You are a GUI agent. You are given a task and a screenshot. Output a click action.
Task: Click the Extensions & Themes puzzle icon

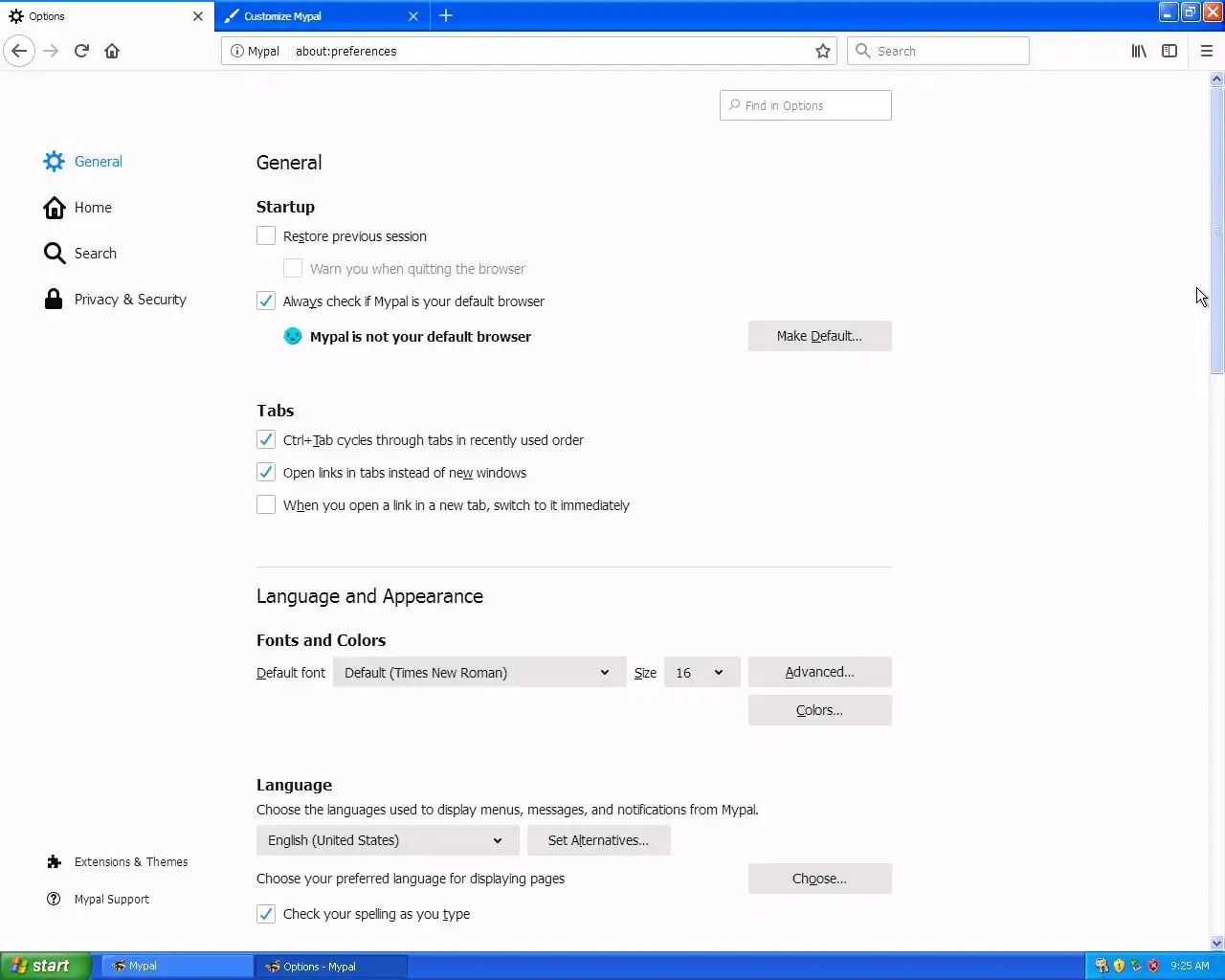[54, 861]
